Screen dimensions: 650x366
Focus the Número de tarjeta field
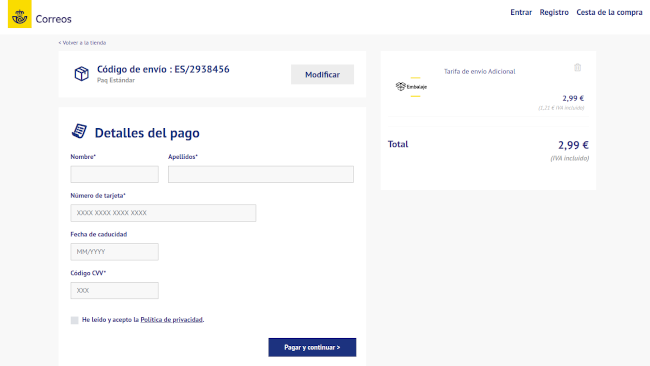[x=163, y=213]
